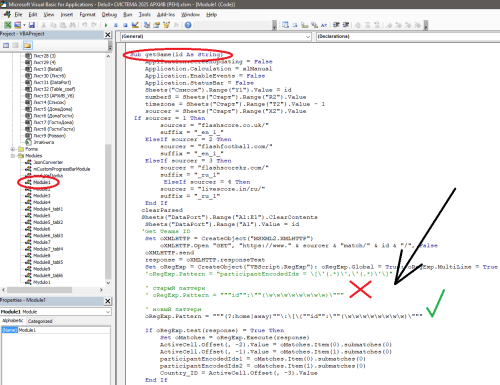Click the Break pause icon
The height and width of the screenshot is (385, 500).
pyautogui.click(x=116, y=25)
